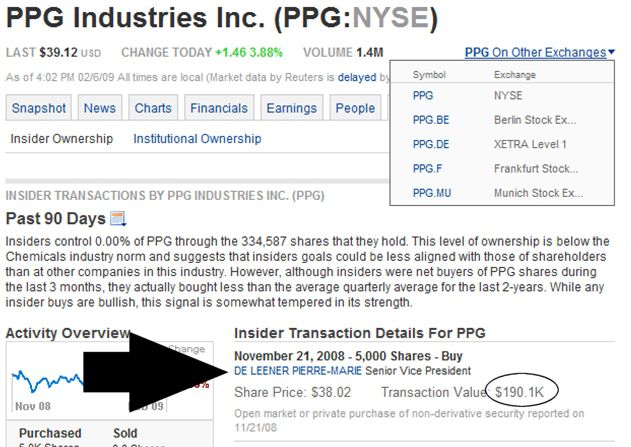Image resolution: width=631 pixels, height=447 pixels.
Task: Open the Charts tab
Action: pyautogui.click(x=153, y=108)
